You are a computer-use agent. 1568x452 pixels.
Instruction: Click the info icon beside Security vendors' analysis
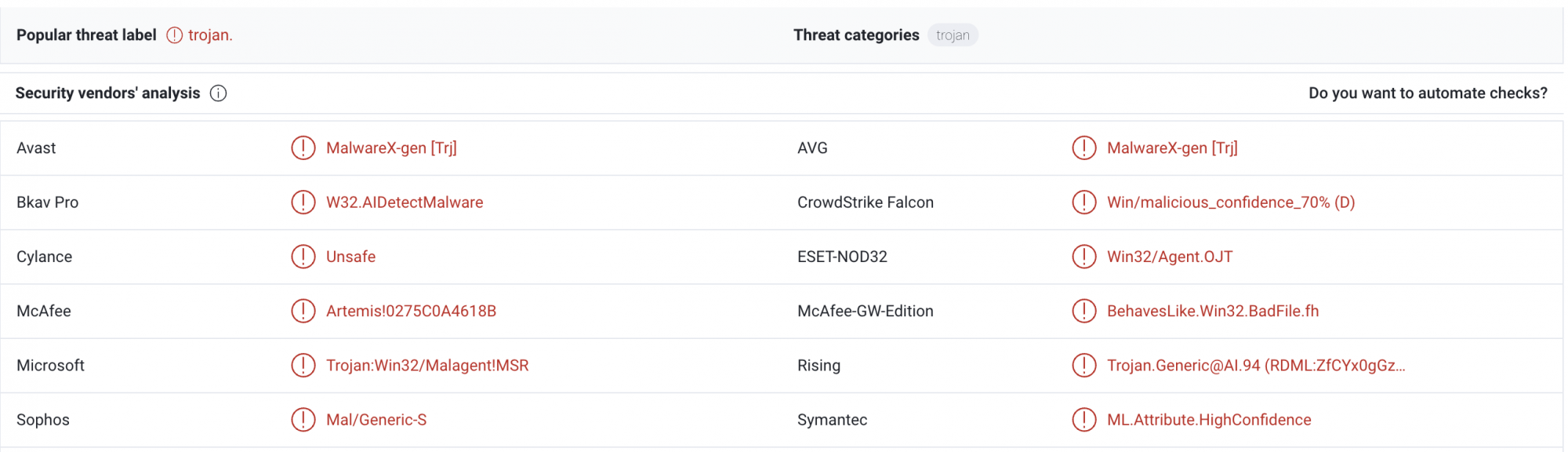(x=219, y=93)
